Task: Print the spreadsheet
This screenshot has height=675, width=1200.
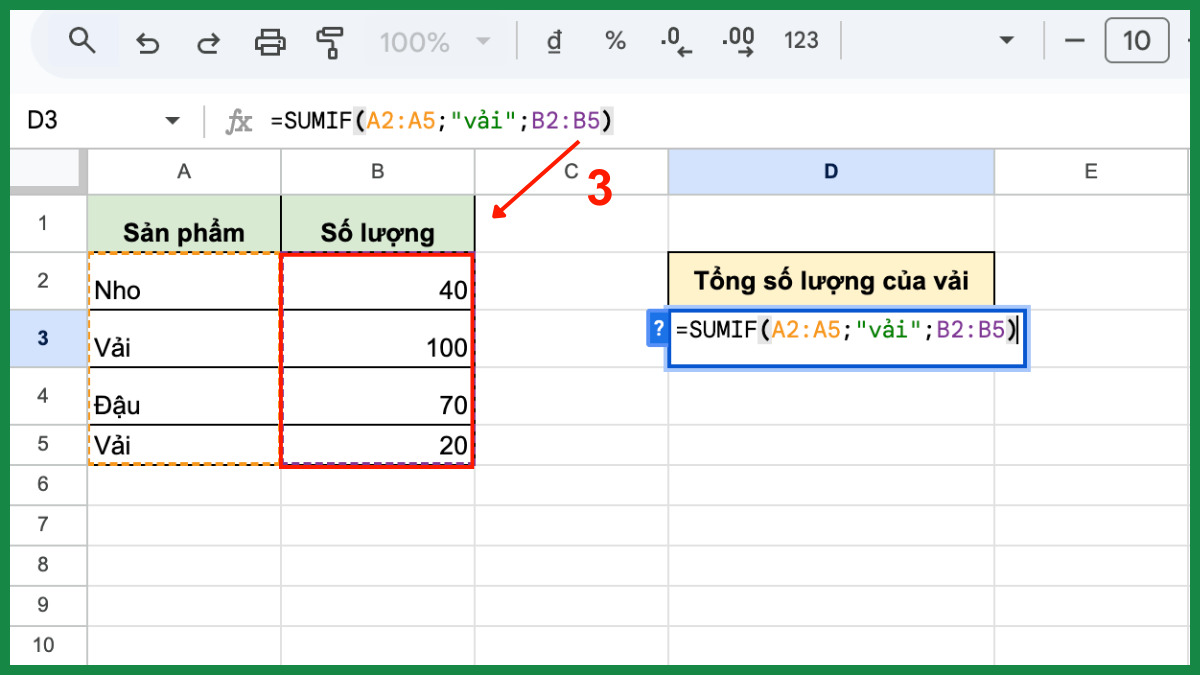Action: (270, 42)
